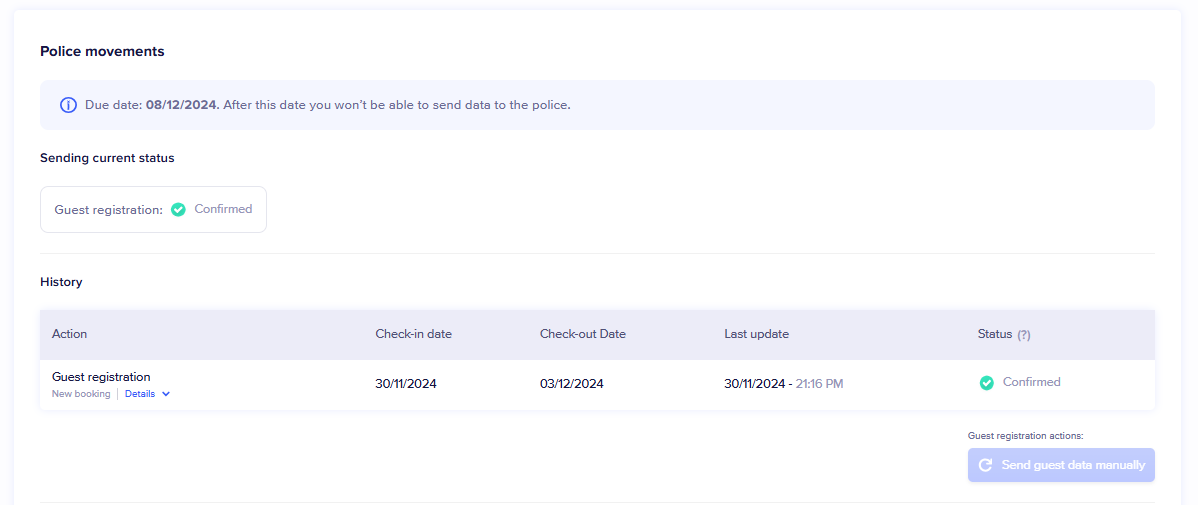The image size is (1198, 505).
Task: Click the 30/11/2024 check-in date cell
Action: (406, 383)
